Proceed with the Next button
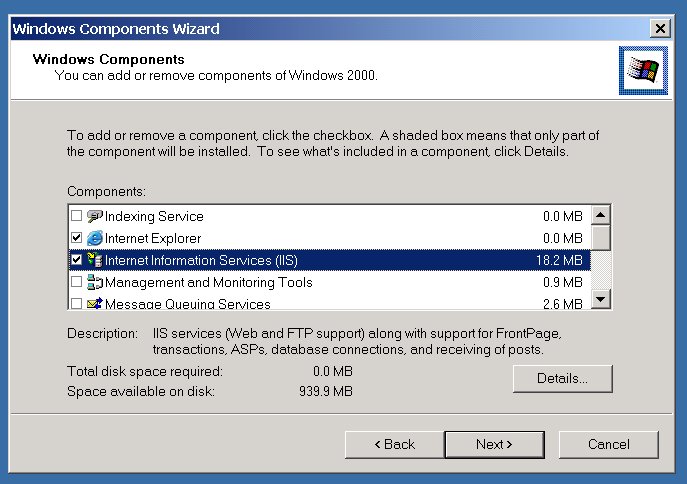 click(494, 445)
